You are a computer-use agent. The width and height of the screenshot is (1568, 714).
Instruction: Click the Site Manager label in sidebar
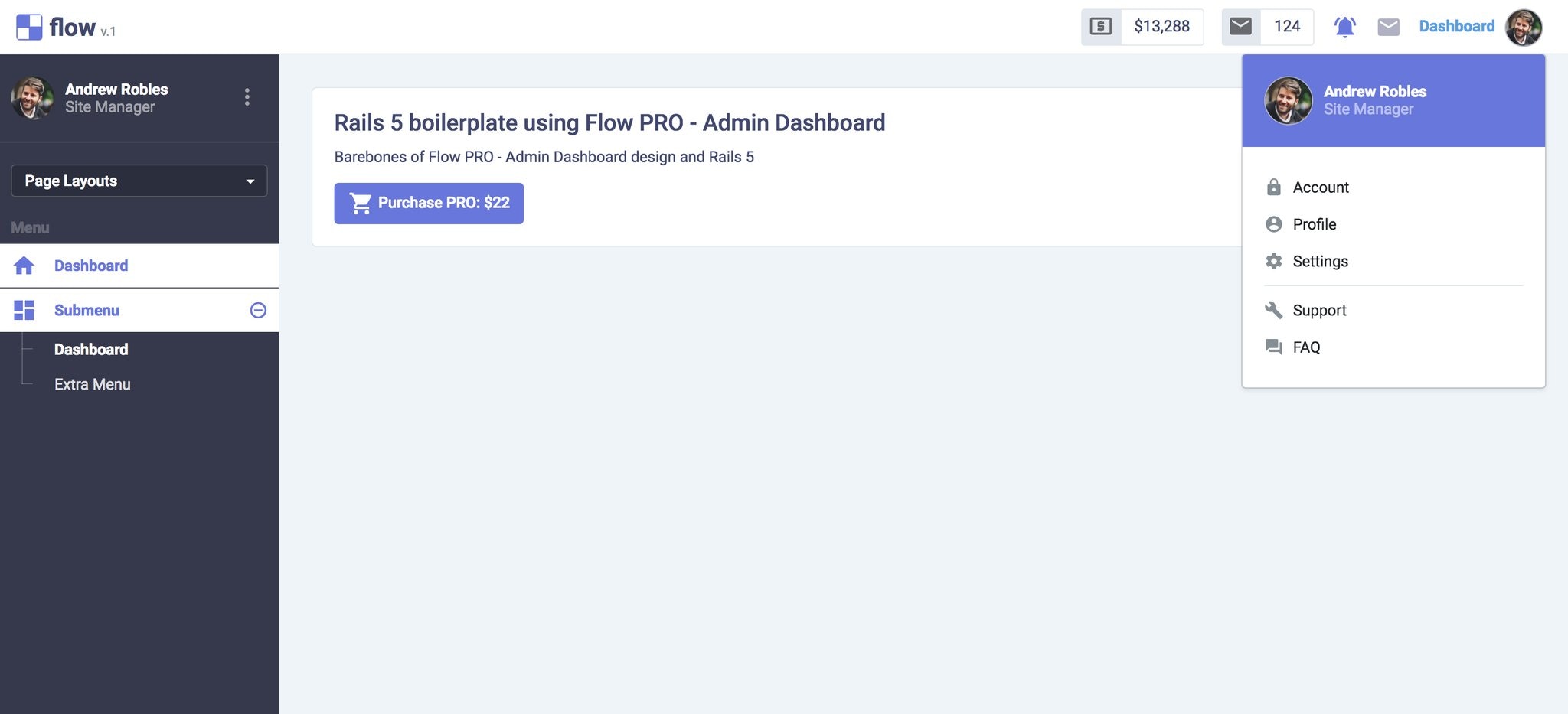pos(109,107)
